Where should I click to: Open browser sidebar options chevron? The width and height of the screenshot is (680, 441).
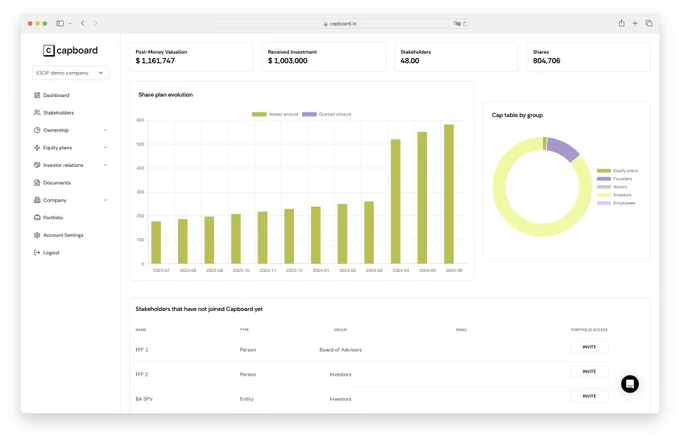(x=70, y=23)
